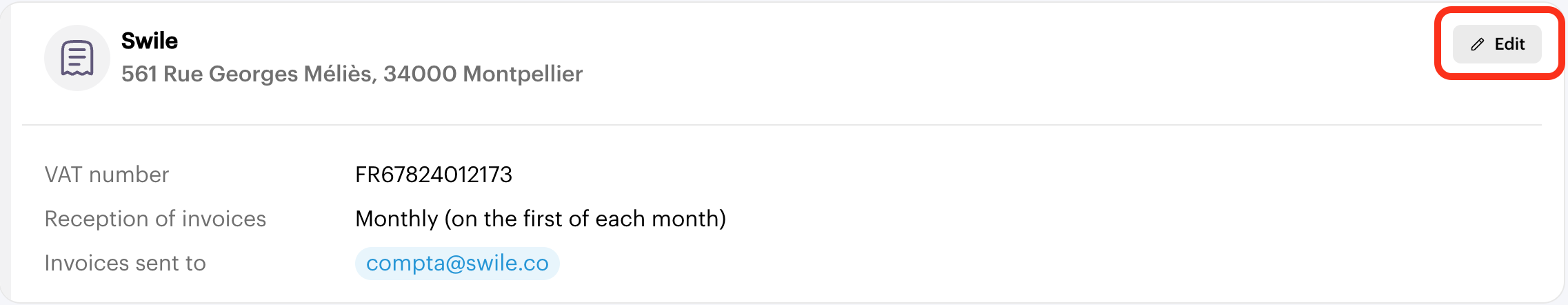This screenshot has height=305, width=1568.
Task: Click the Edit text label
Action: [x=1509, y=44]
